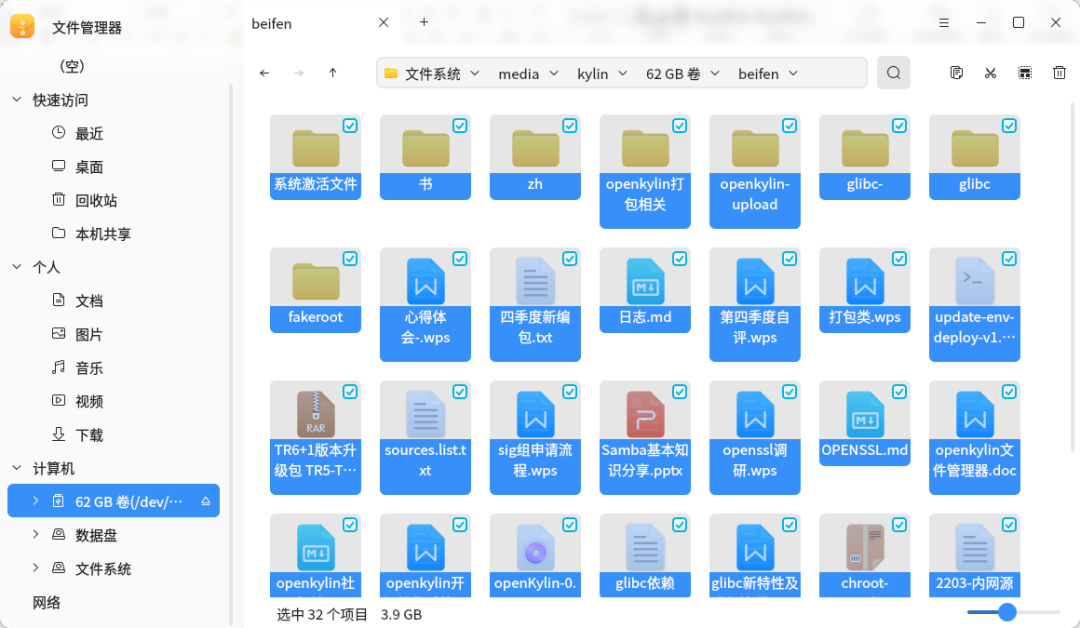Select the glibc- folder icon
This screenshot has width=1080, height=628.
point(864,147)
